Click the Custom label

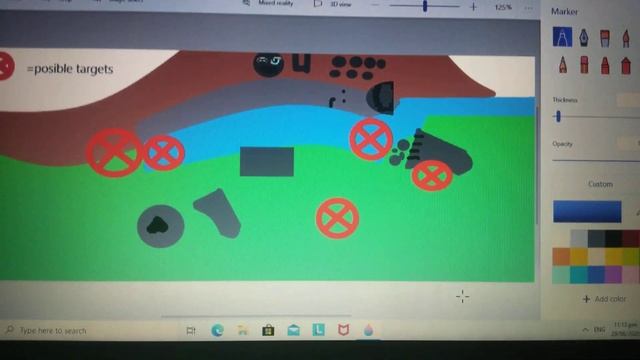click(x=600, y=184)
